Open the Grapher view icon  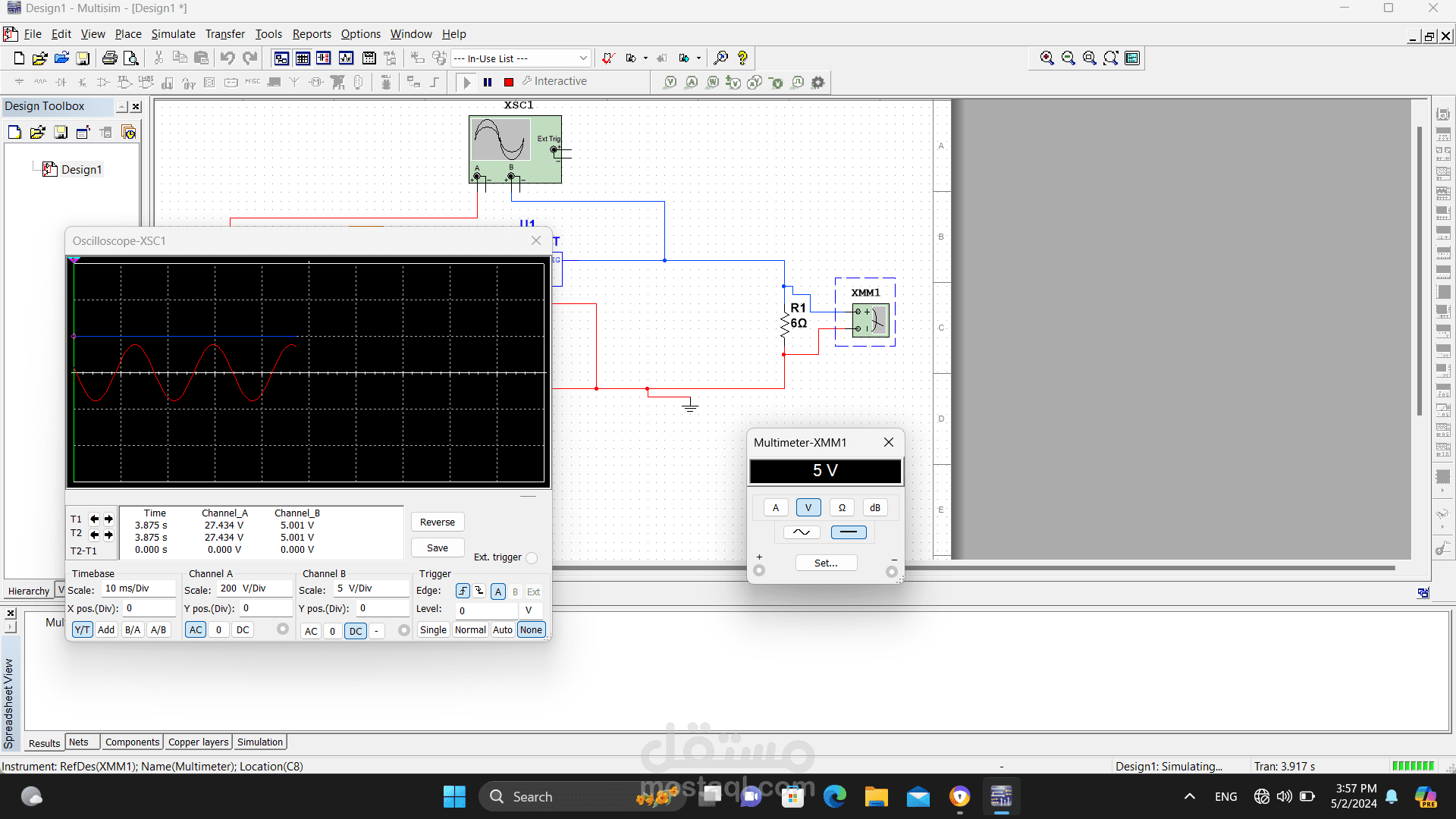pos(347,58)
